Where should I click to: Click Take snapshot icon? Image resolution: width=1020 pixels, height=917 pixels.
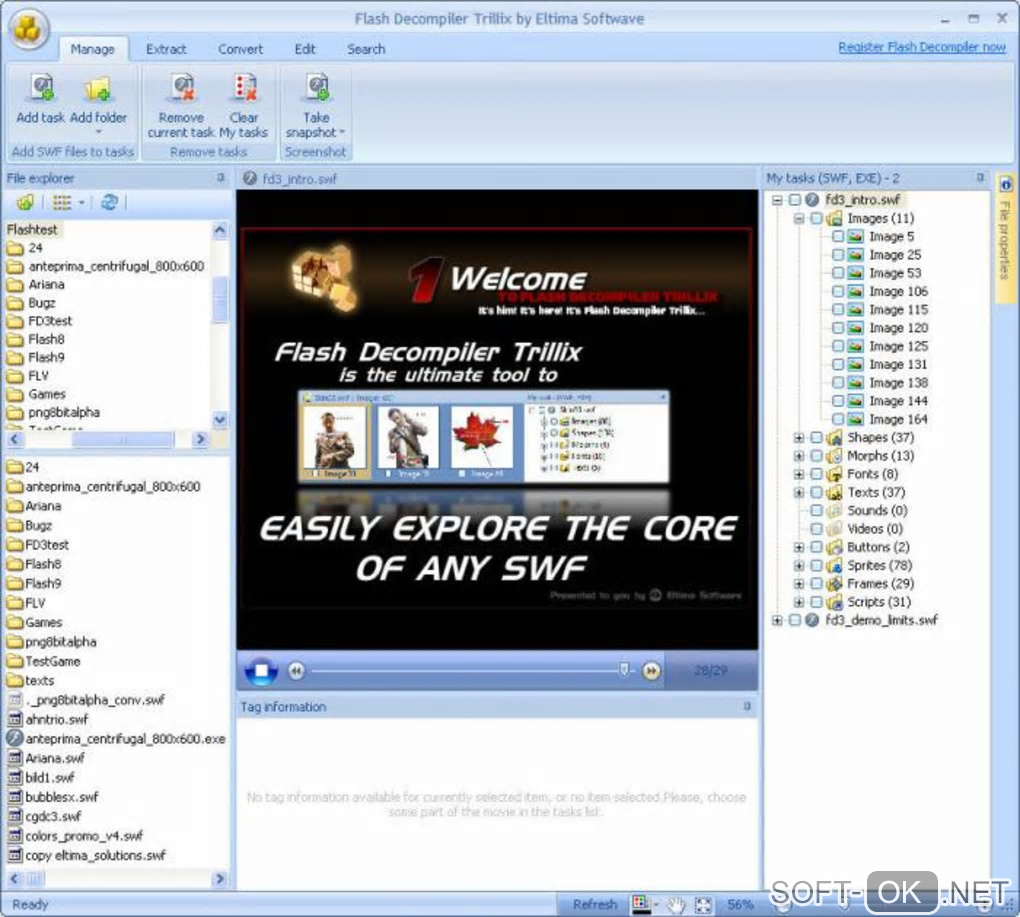click(317, 88)
